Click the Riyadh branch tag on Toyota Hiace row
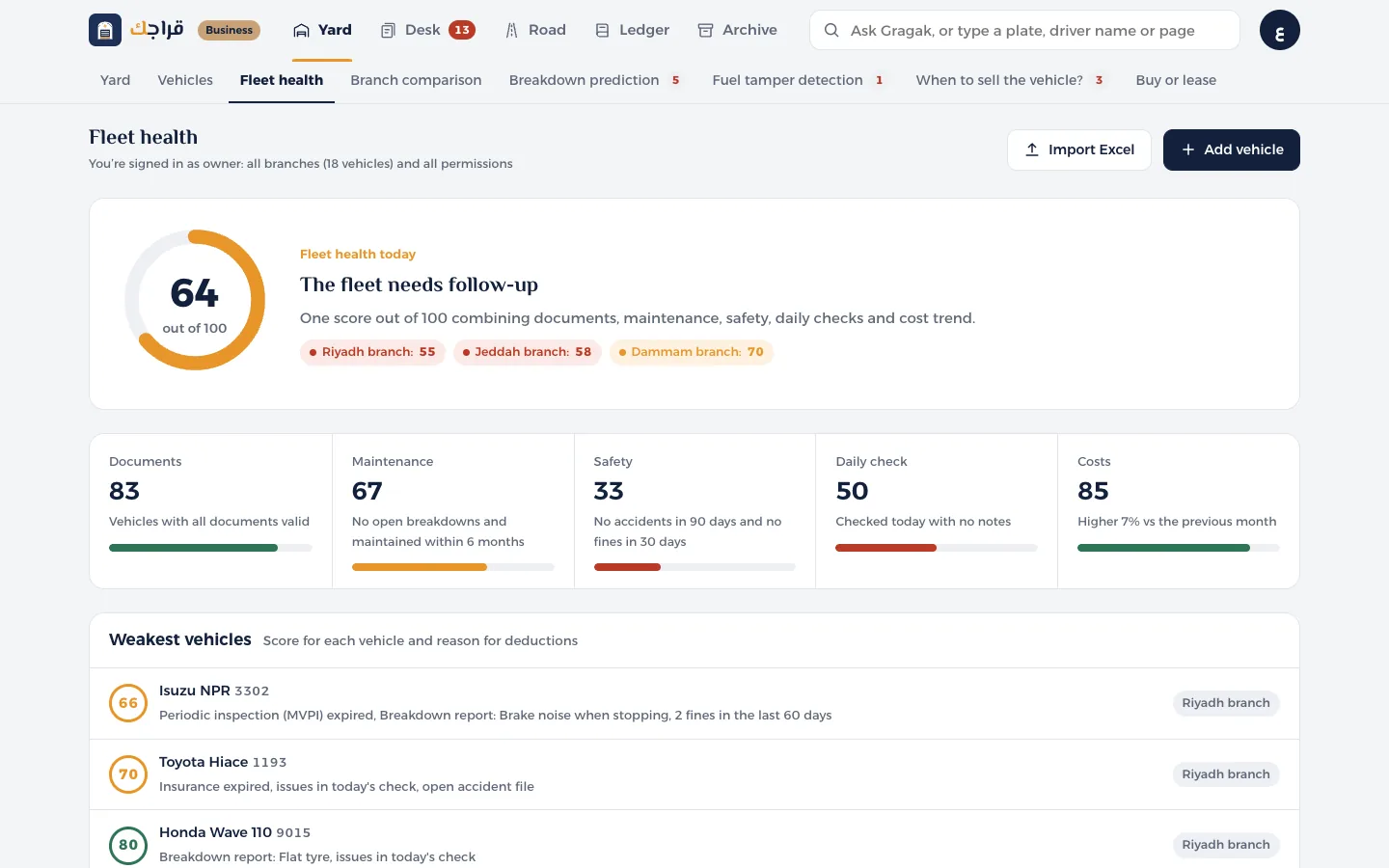1389x868 pixels. (1226, 774)
